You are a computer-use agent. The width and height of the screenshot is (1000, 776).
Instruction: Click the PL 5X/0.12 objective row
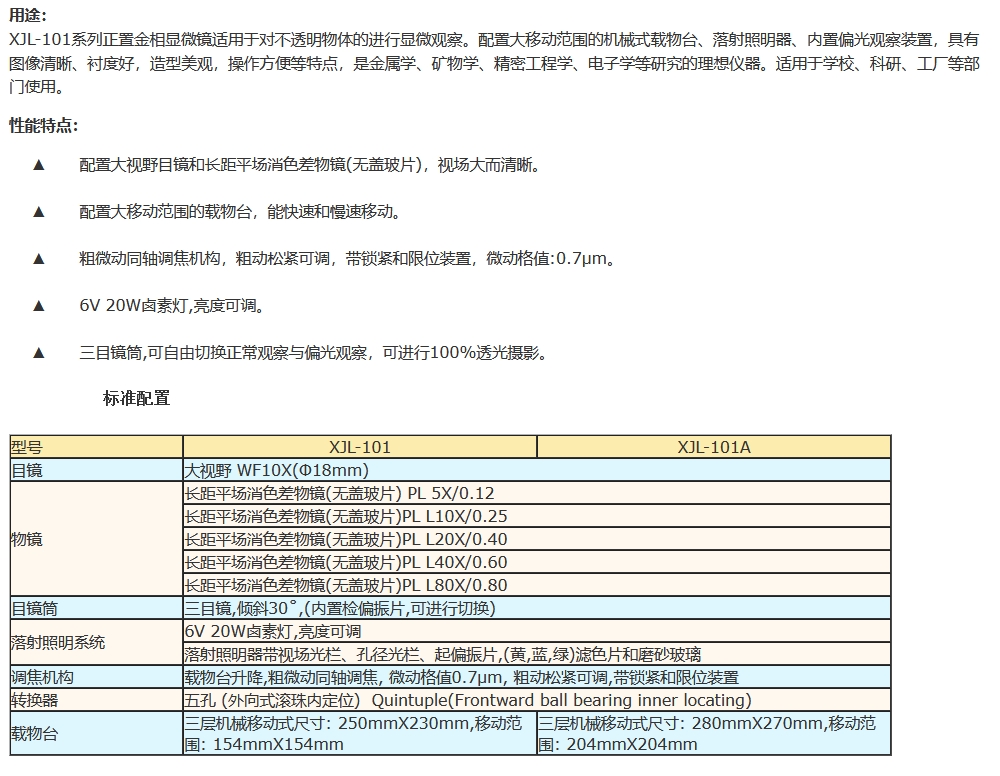537,493
